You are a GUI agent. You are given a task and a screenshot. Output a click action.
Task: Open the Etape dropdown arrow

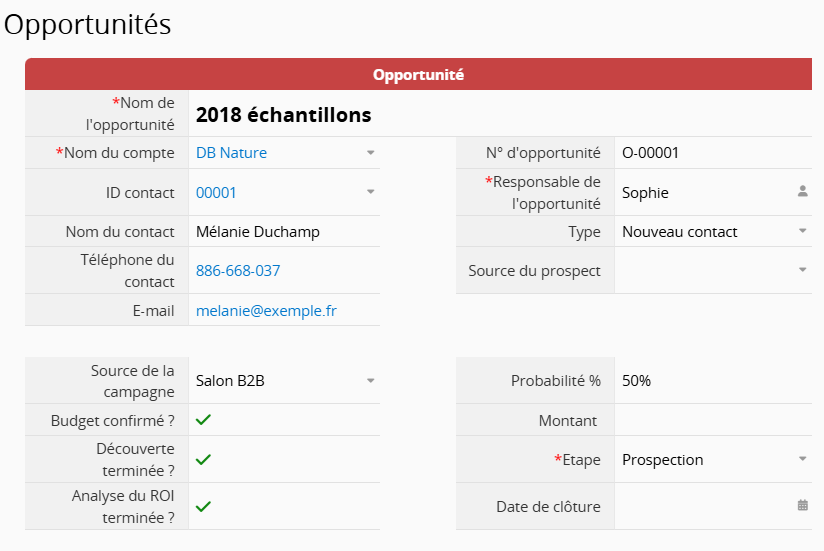click(802, 459)
